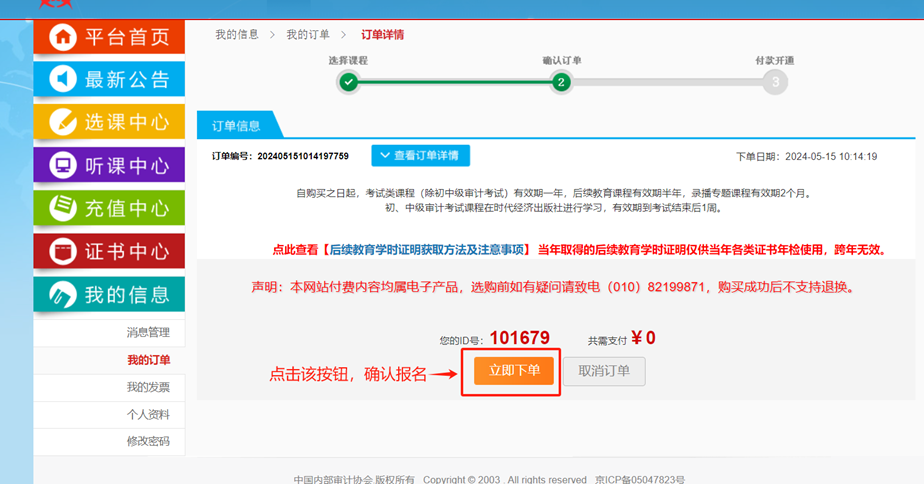This screenshot has height=484, width=924.
Task: Select 我的订单 in the sidebar submenu
Action: pyautogui.click(x=148, y=360)
